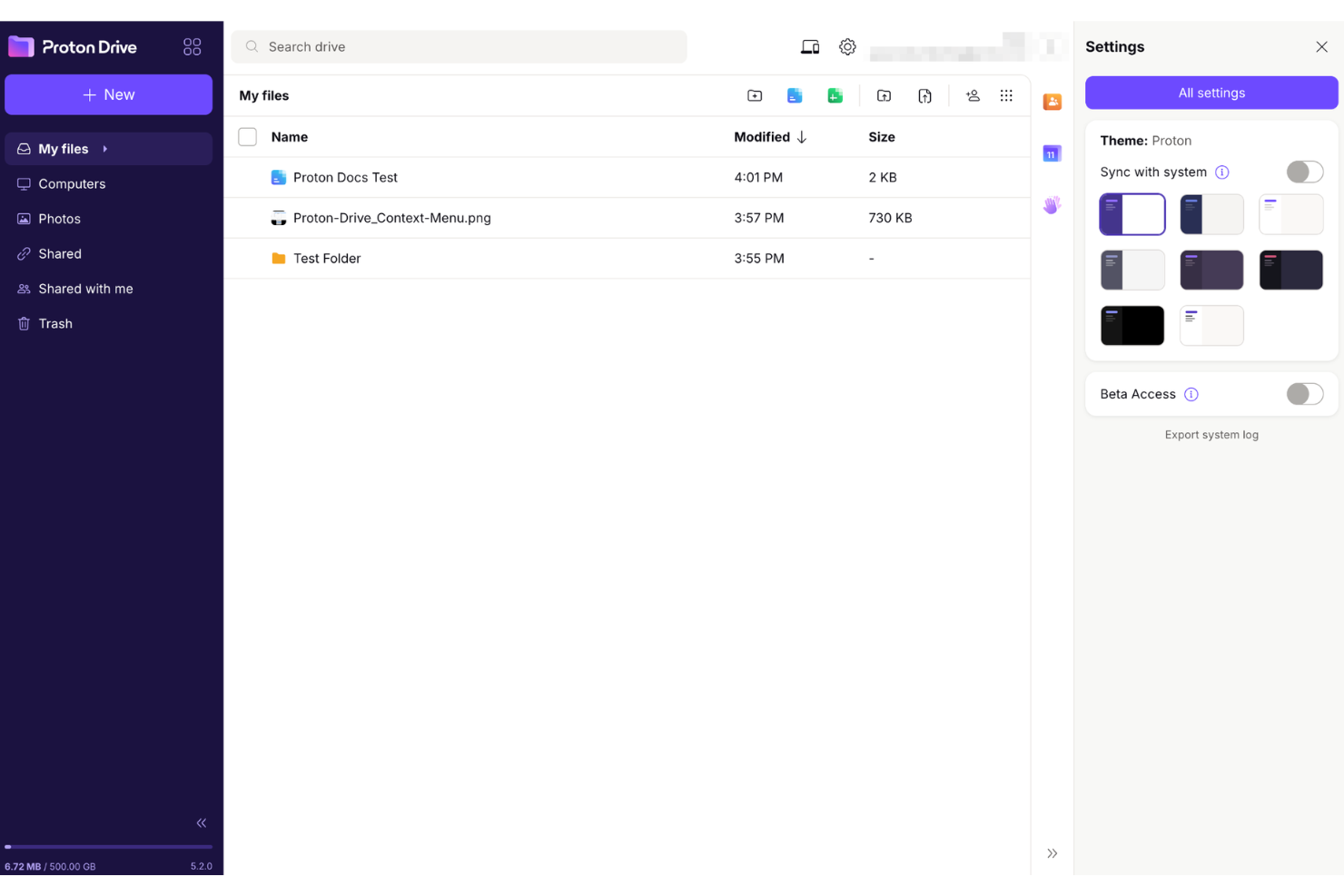Open the Test Folder
This screenshot has height=896, width=1344.
click(327, 259)
